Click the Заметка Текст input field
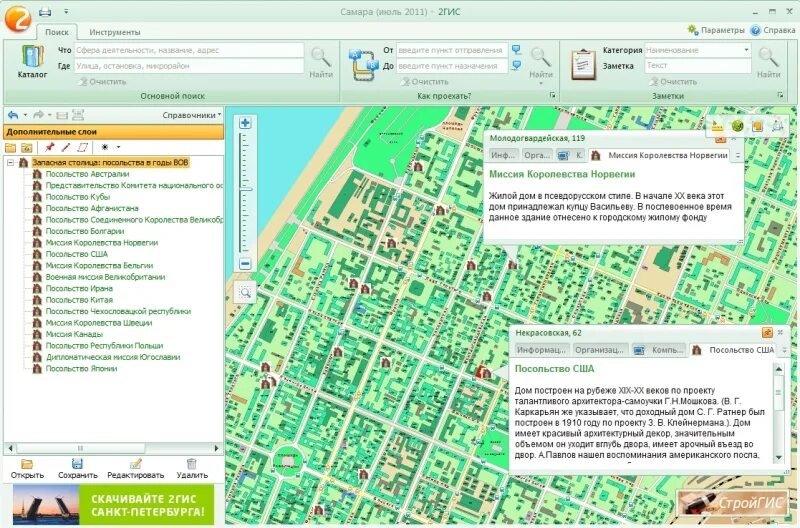 (697, 65)
